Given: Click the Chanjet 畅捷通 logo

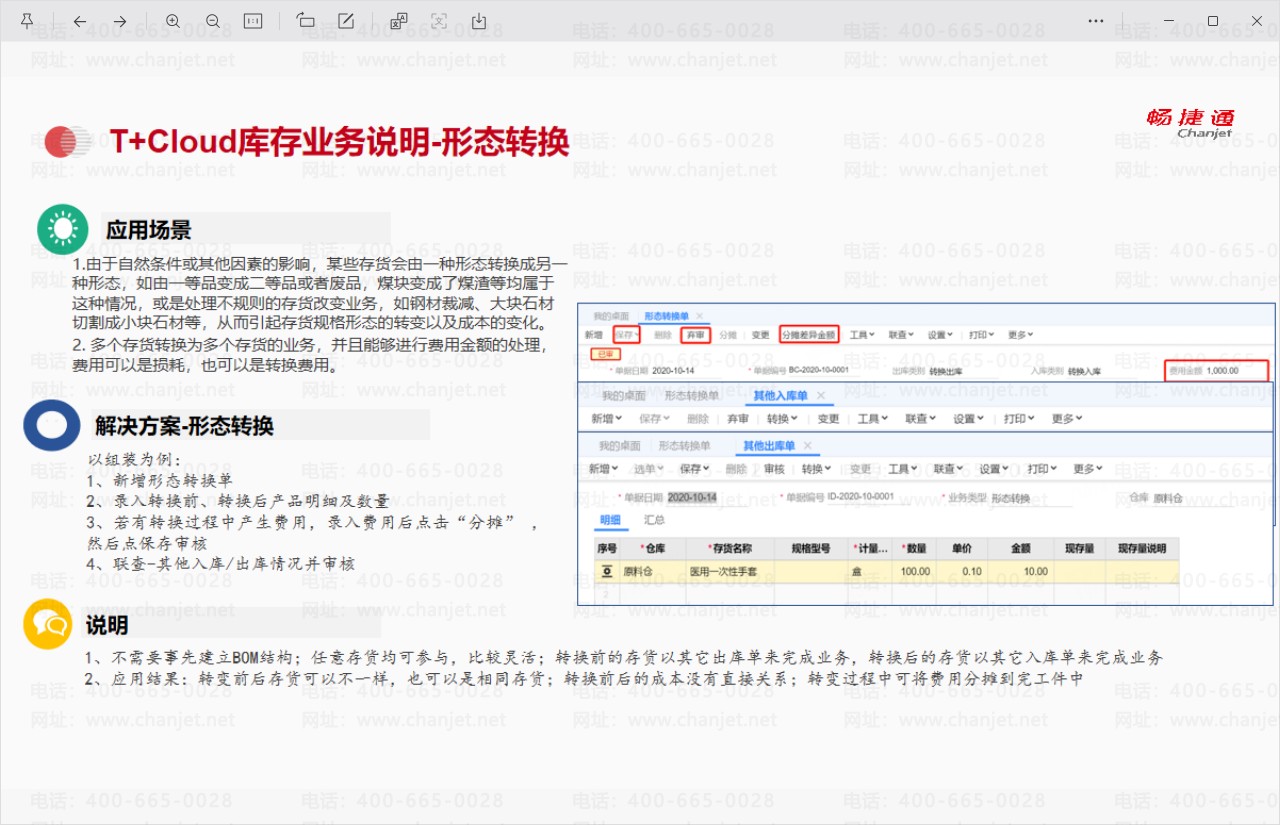Looking at the screenshot, I should click(x=1191, y=123).
